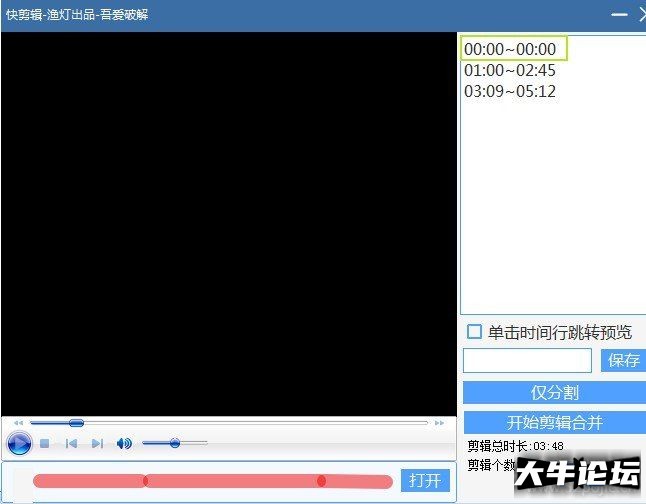Stop playback with the square stop button

point(44,443)
